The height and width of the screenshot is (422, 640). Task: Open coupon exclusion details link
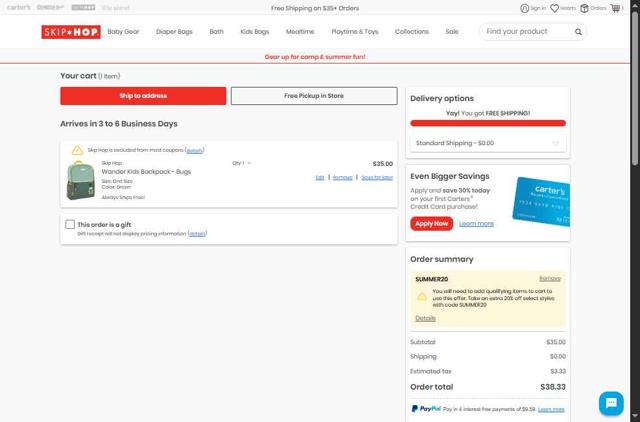(x=194, y=151)
